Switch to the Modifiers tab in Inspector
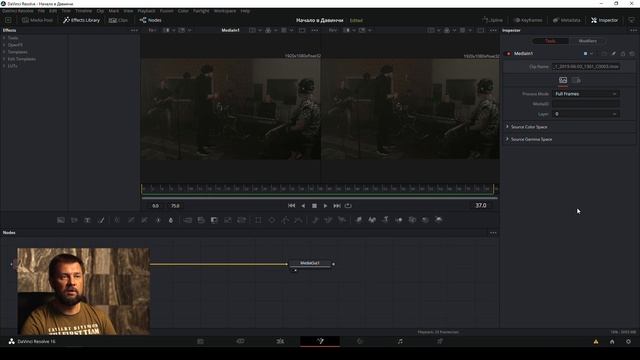 coord(588,41)
